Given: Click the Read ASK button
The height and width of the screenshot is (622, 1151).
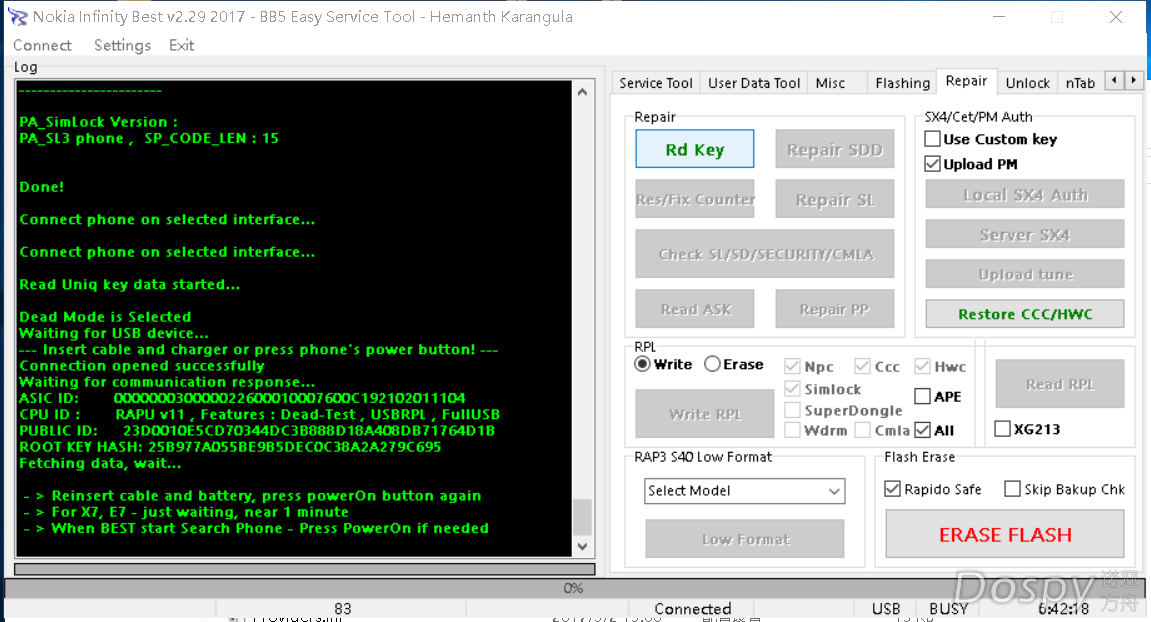Looking at the screenshot, I should (x=694, y=308).
